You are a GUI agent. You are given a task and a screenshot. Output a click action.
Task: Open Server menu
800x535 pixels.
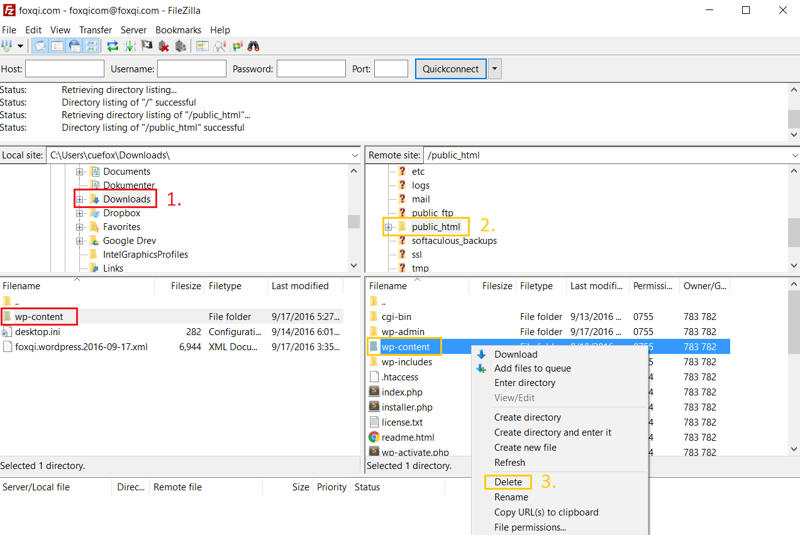[133, 30]
